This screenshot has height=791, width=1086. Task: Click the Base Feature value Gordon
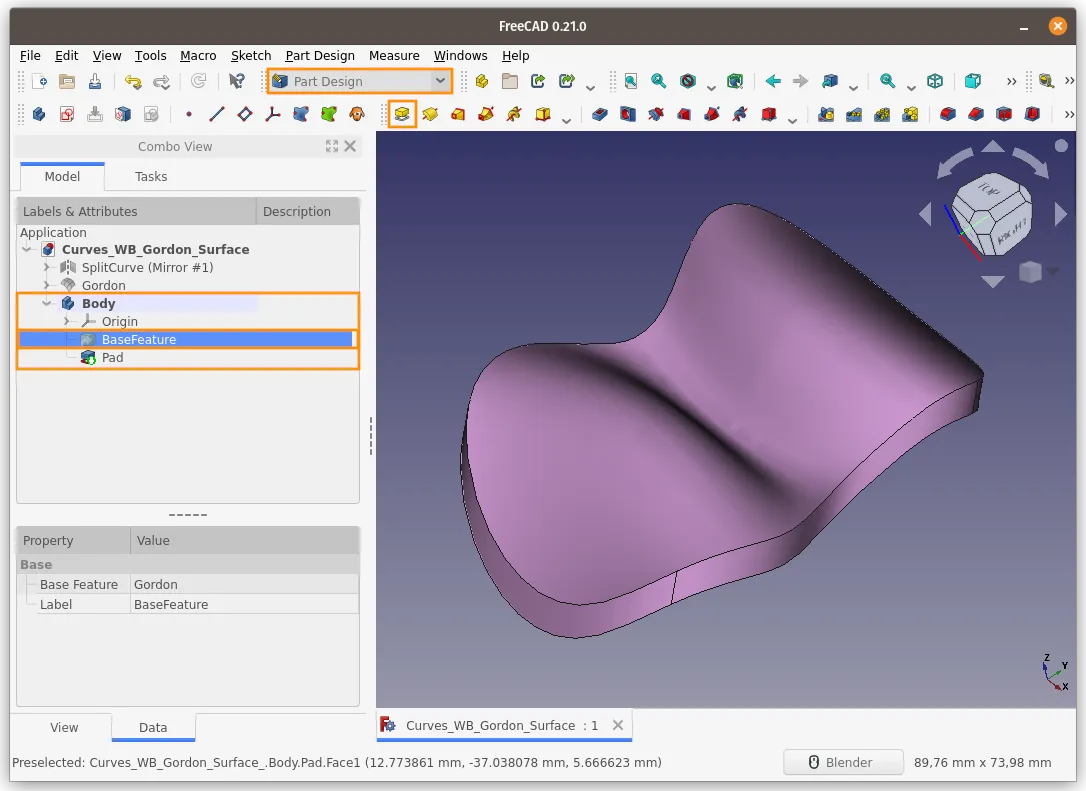[x=245, y=585]
